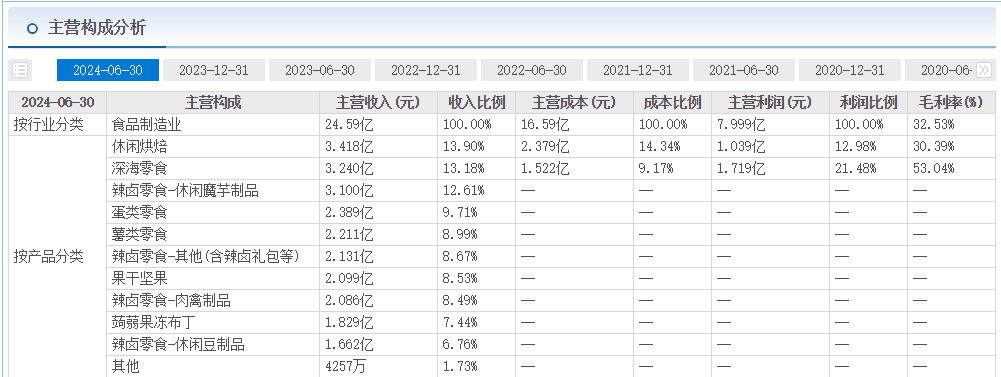Select 辣卤零食-其他(含辣卤礼包等) row

pos(206,256)
